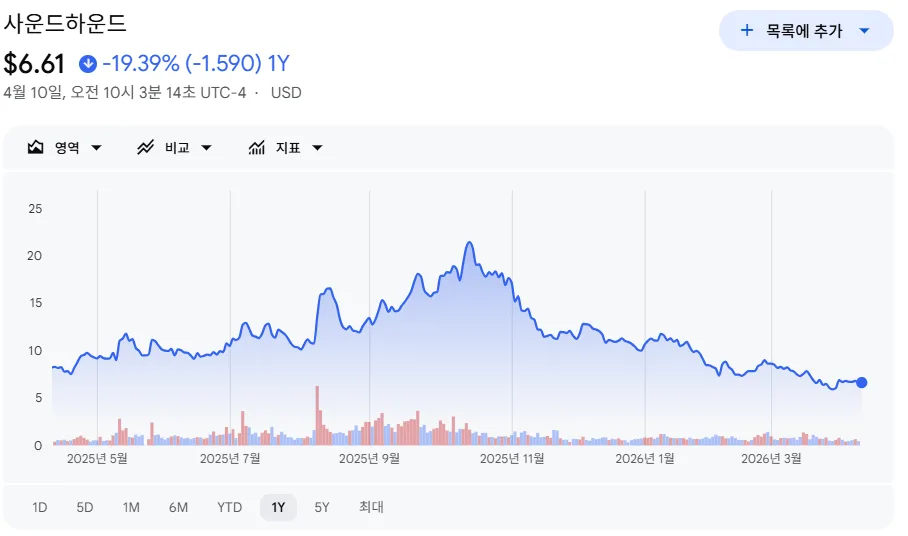
Task: Click the blue down-arrow change indicator icon
Action: tap(88, 63)
